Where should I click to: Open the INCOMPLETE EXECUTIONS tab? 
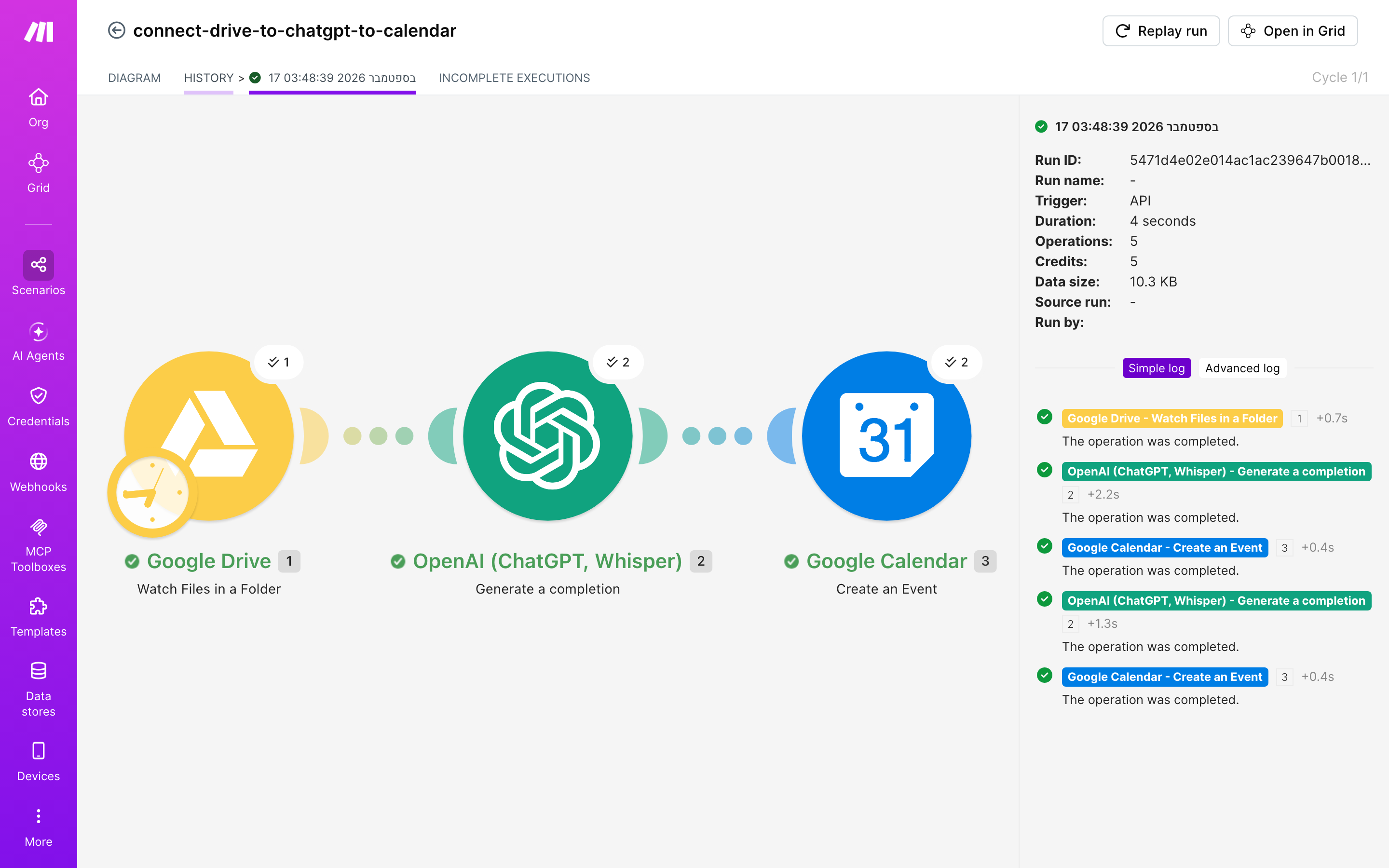[514, 78]
